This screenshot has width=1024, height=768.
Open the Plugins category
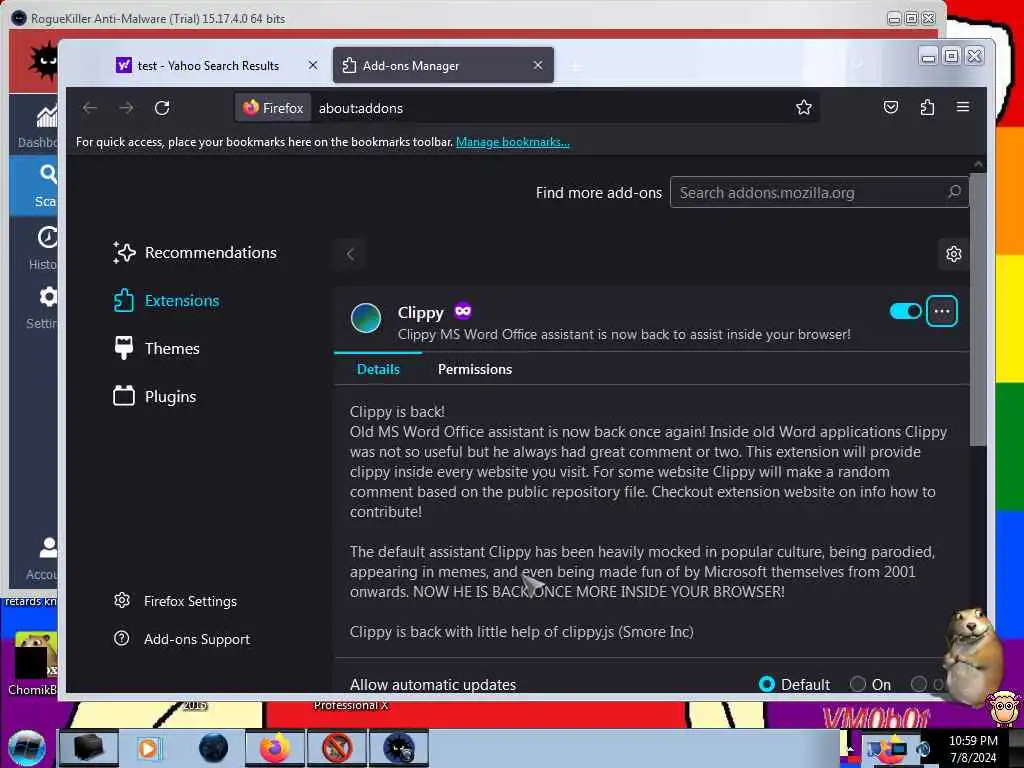click(155, 396)
